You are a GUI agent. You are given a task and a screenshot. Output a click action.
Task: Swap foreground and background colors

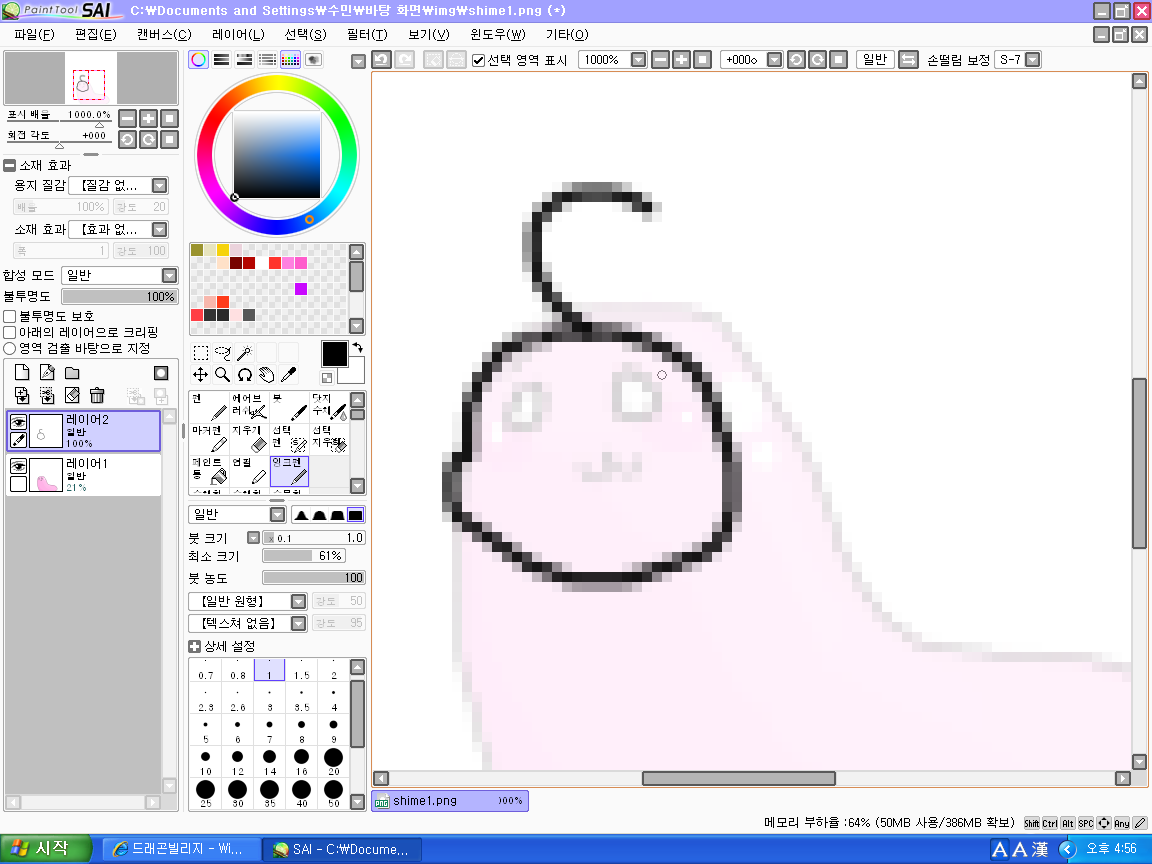(x=358, y=348)
